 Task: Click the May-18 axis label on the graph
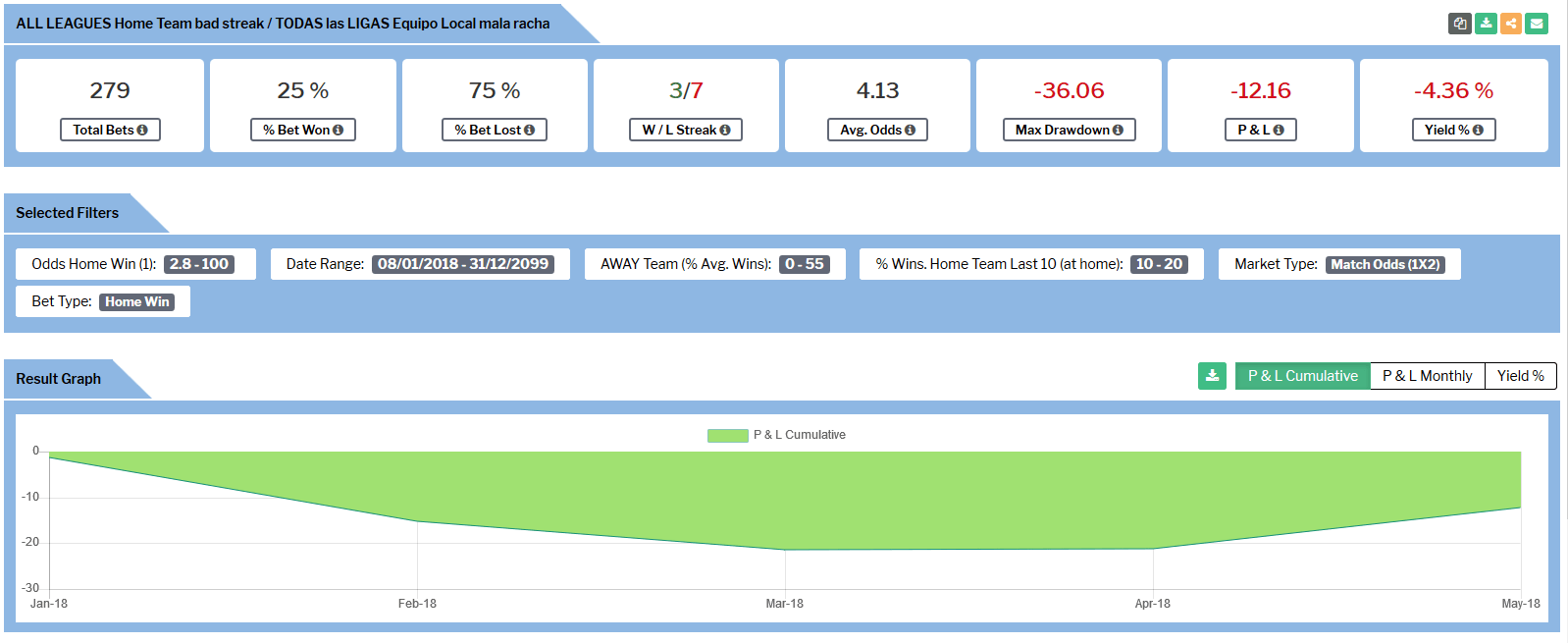coord(1520,604)
